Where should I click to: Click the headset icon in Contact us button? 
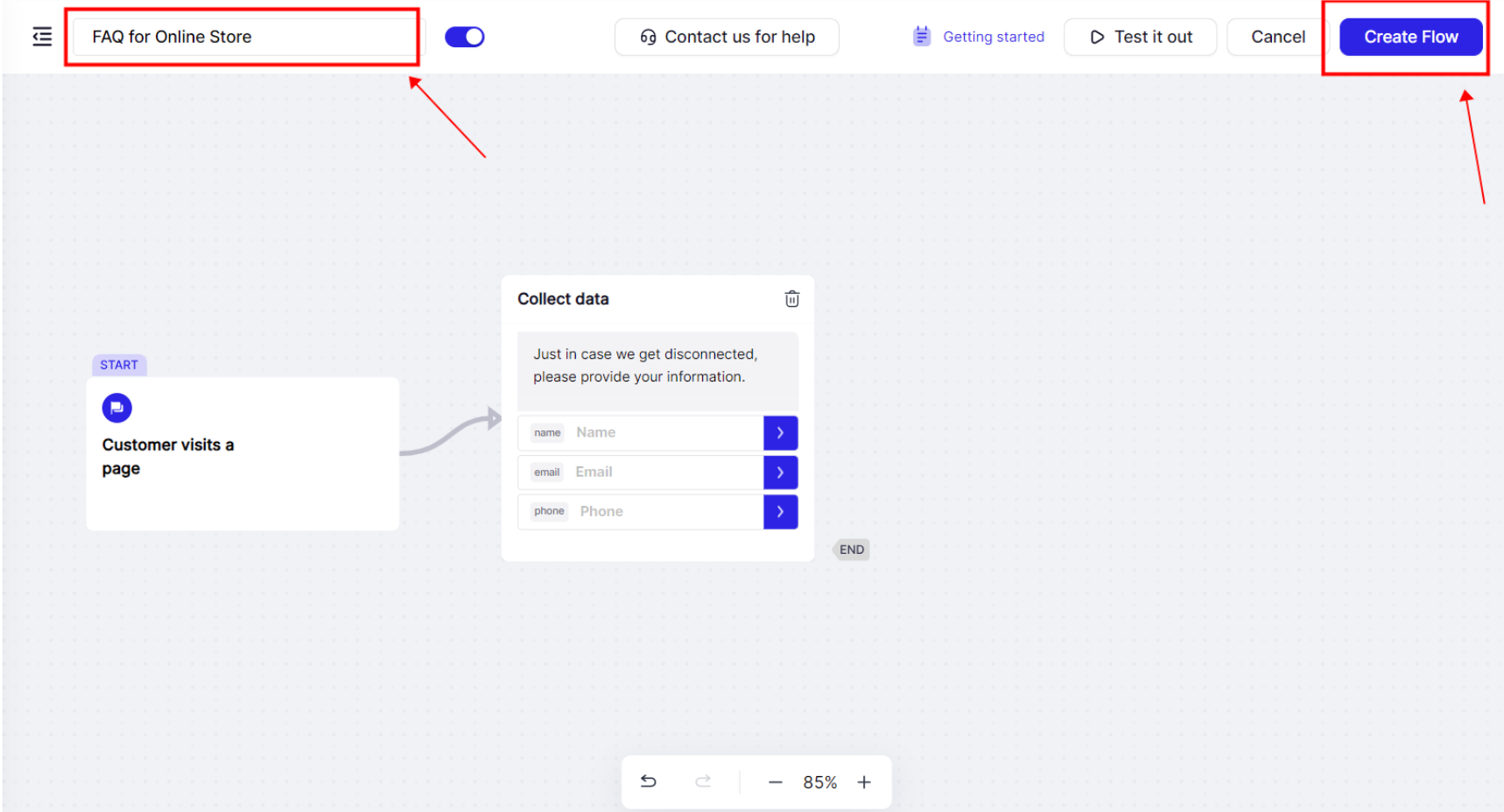tap(648, 37)
